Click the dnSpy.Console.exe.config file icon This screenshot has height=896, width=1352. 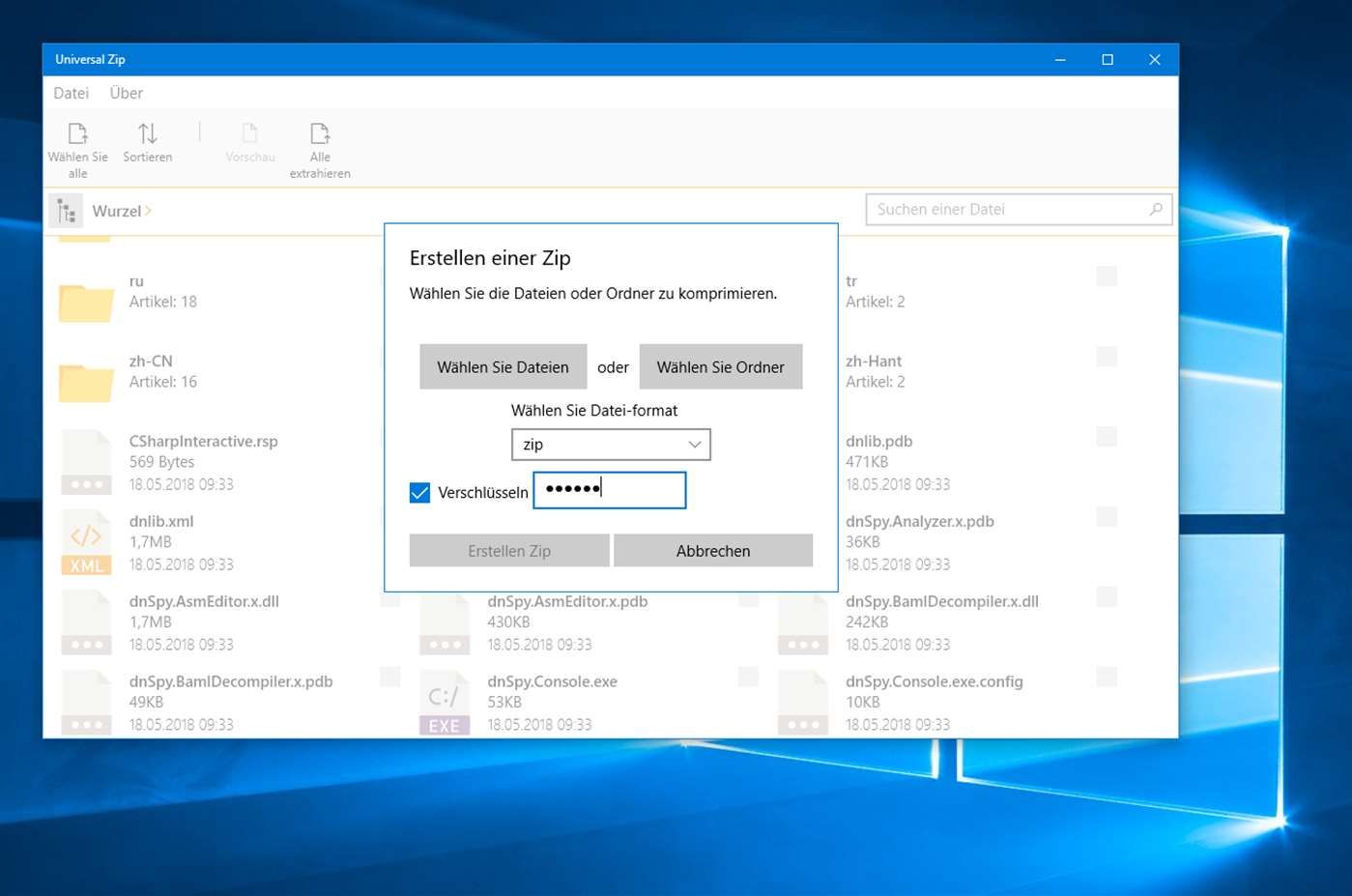(x=803, y=703)
